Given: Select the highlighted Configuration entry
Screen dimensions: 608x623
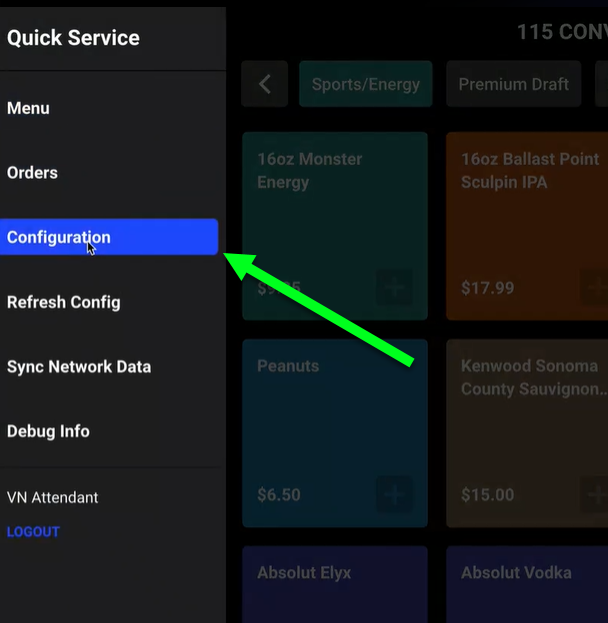Looking at the screenshot, I should click(109, 237).
